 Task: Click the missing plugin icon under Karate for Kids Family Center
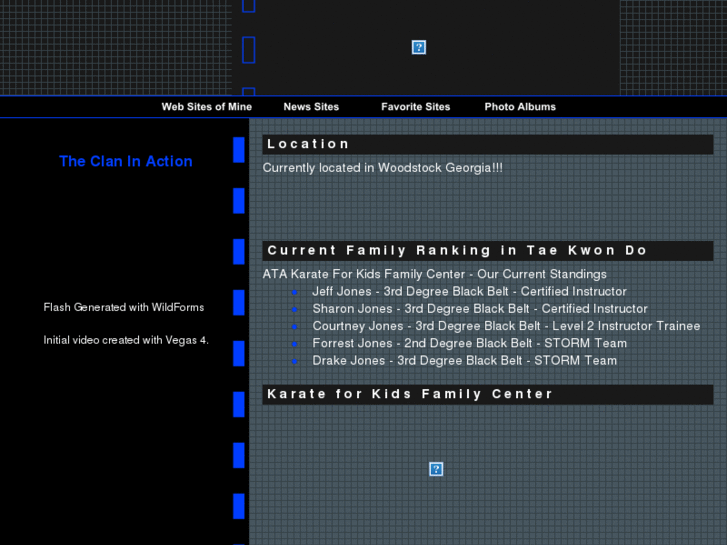(x=436, y=469)
